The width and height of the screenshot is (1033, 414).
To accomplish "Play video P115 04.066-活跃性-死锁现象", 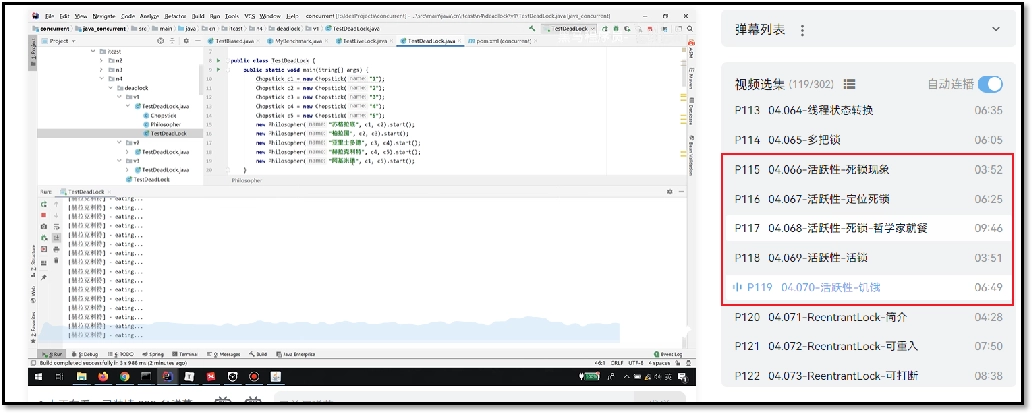I will 868,169.
